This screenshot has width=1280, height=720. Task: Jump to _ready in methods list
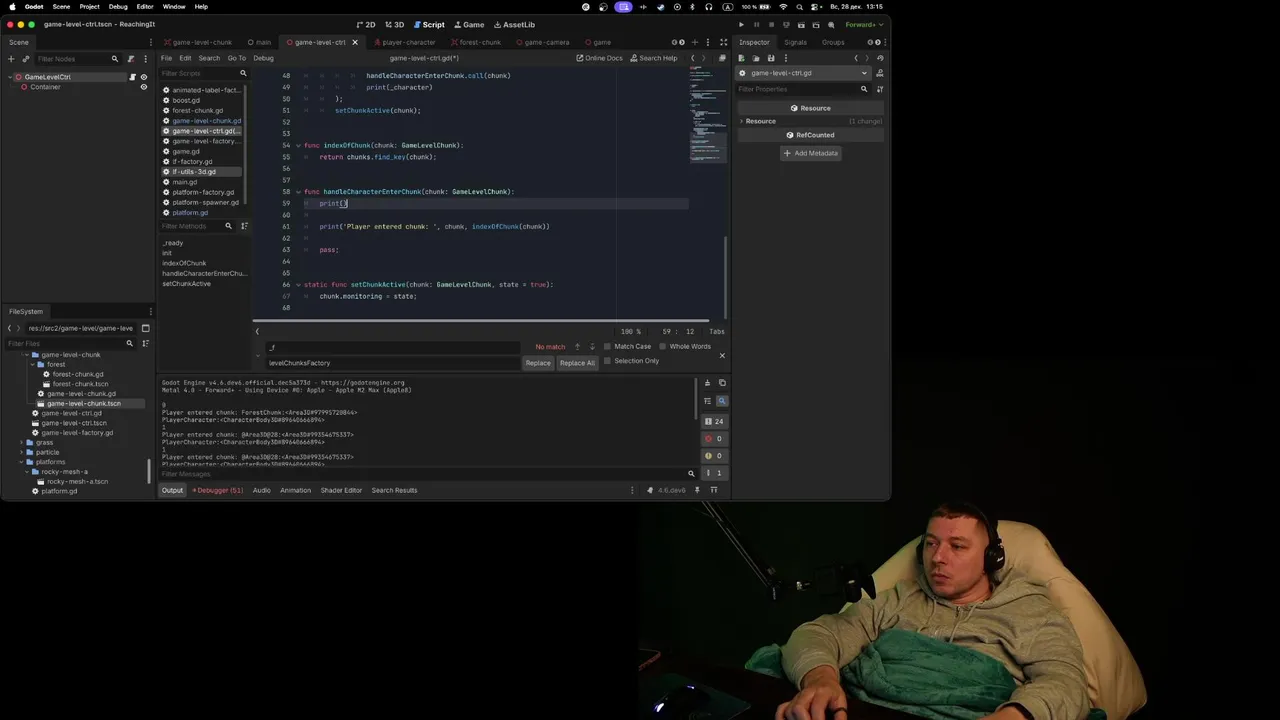(173, 243)
